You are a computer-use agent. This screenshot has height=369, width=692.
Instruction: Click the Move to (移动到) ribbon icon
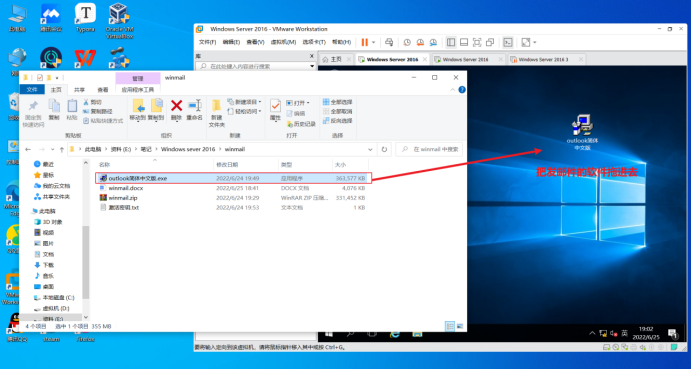(139, 105)
